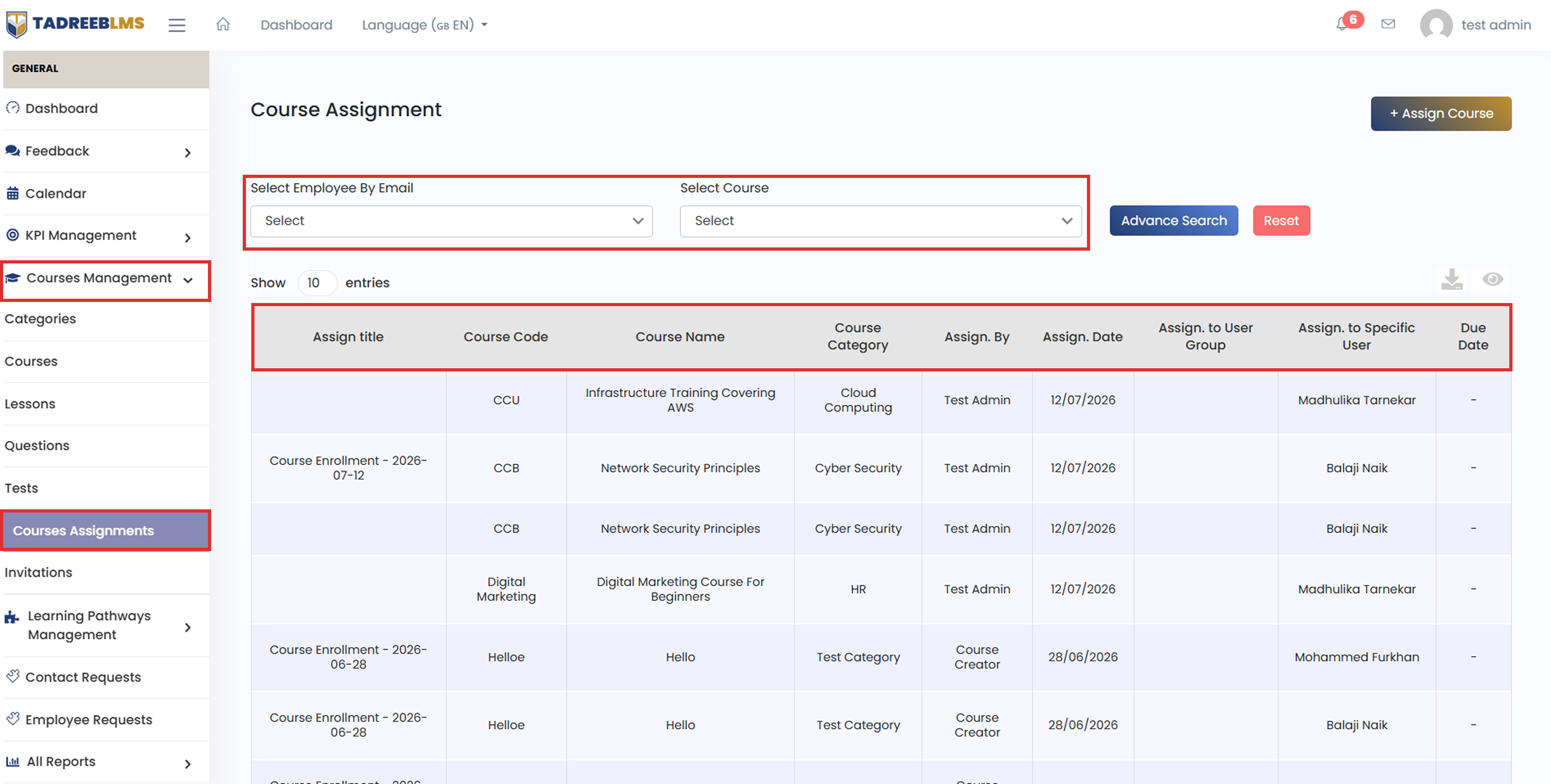Sort by Assign. to User Group header
The width and height of the screenshot is (1551, 784).
point(1205,336)
